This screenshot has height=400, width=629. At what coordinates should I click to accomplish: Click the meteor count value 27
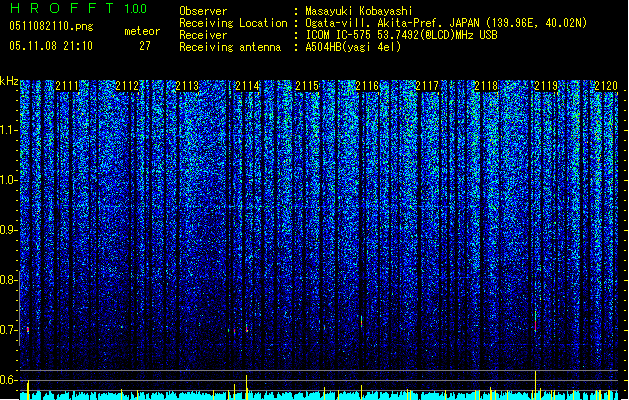145,46
